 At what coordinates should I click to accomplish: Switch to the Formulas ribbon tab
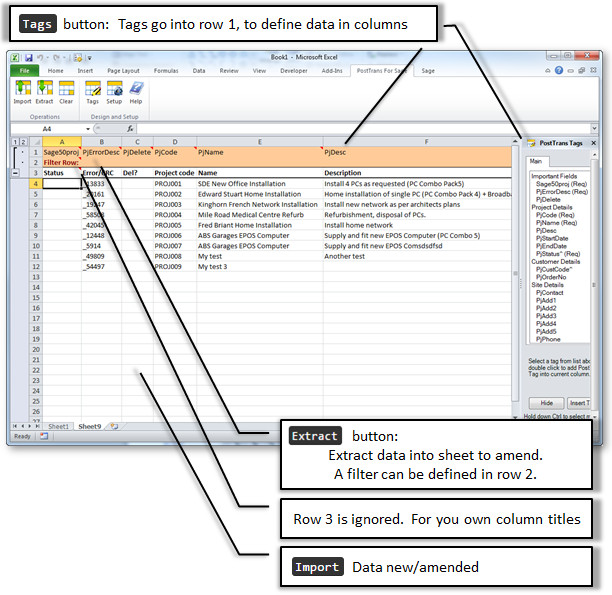click(x=166, y=71)
